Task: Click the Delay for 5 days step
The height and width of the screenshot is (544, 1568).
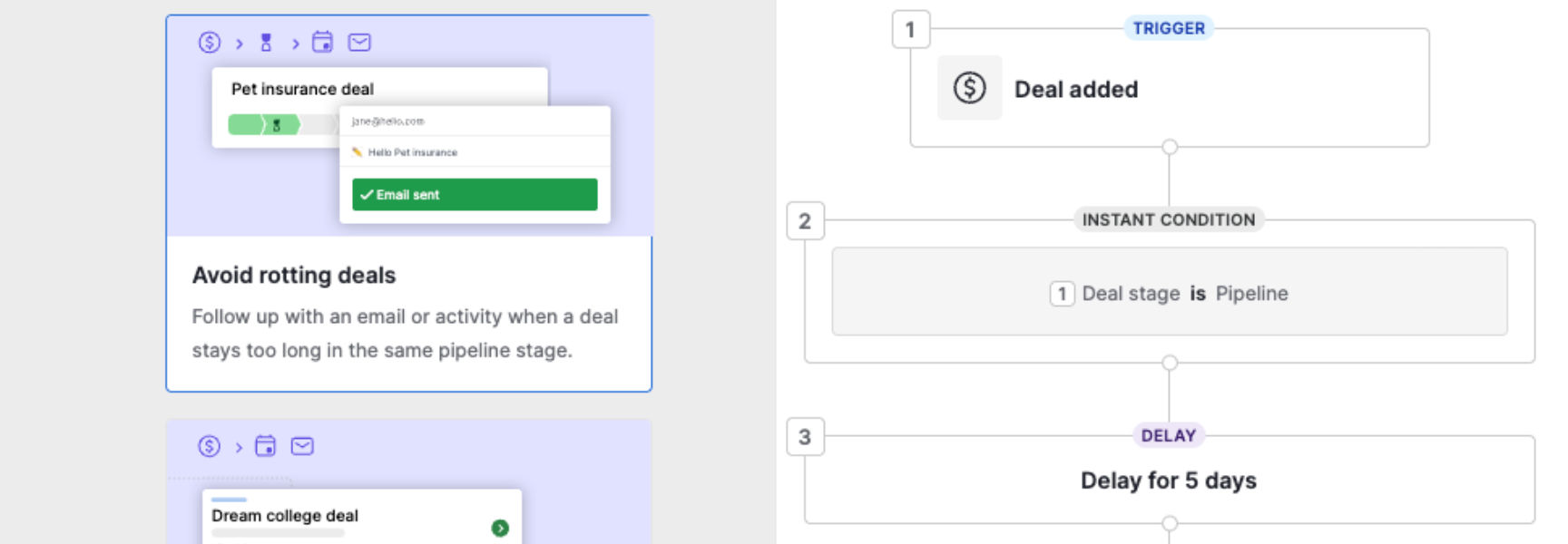Action: click(1169, 481)
